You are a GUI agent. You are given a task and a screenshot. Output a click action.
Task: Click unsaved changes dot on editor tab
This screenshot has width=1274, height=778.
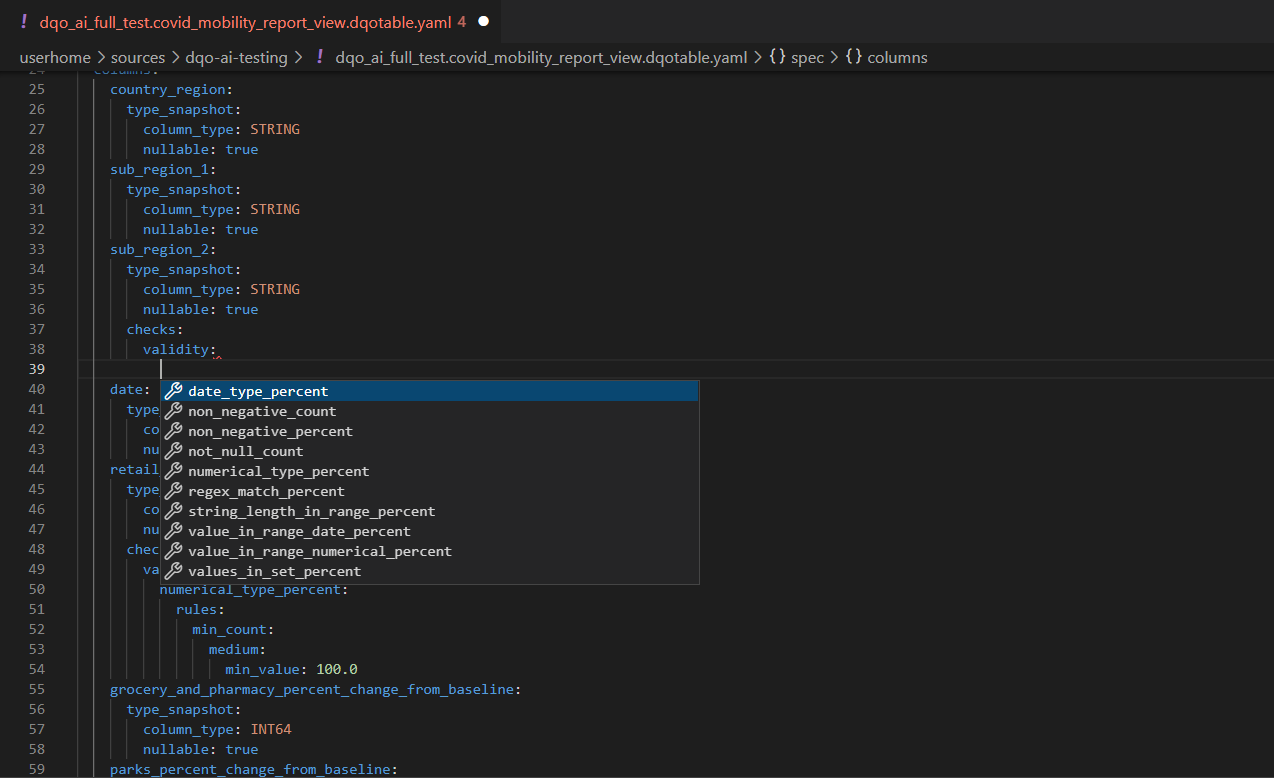(x=484, y=21)
